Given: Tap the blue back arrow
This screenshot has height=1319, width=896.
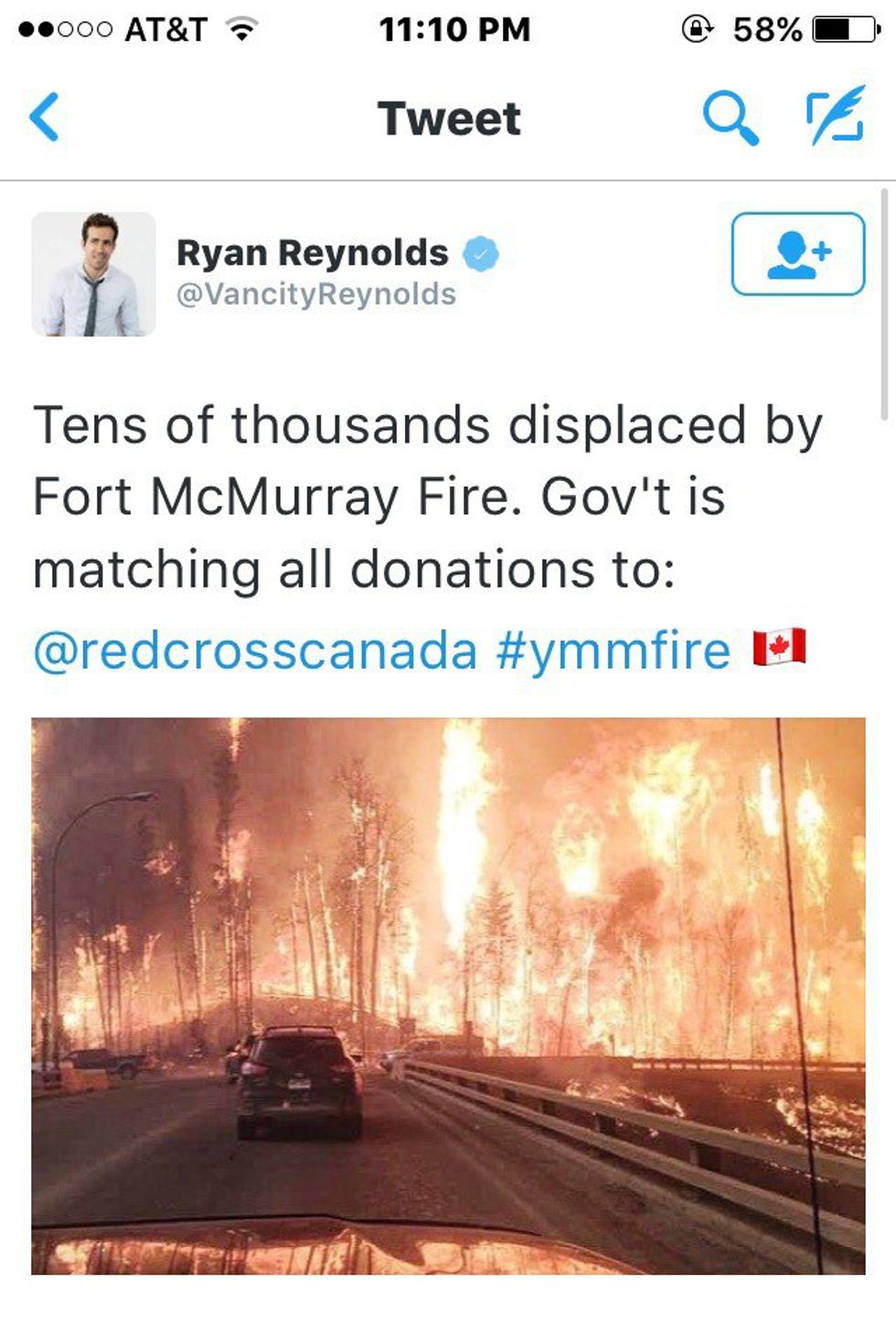Looking at the screenshot, I should tap(45, 117).
